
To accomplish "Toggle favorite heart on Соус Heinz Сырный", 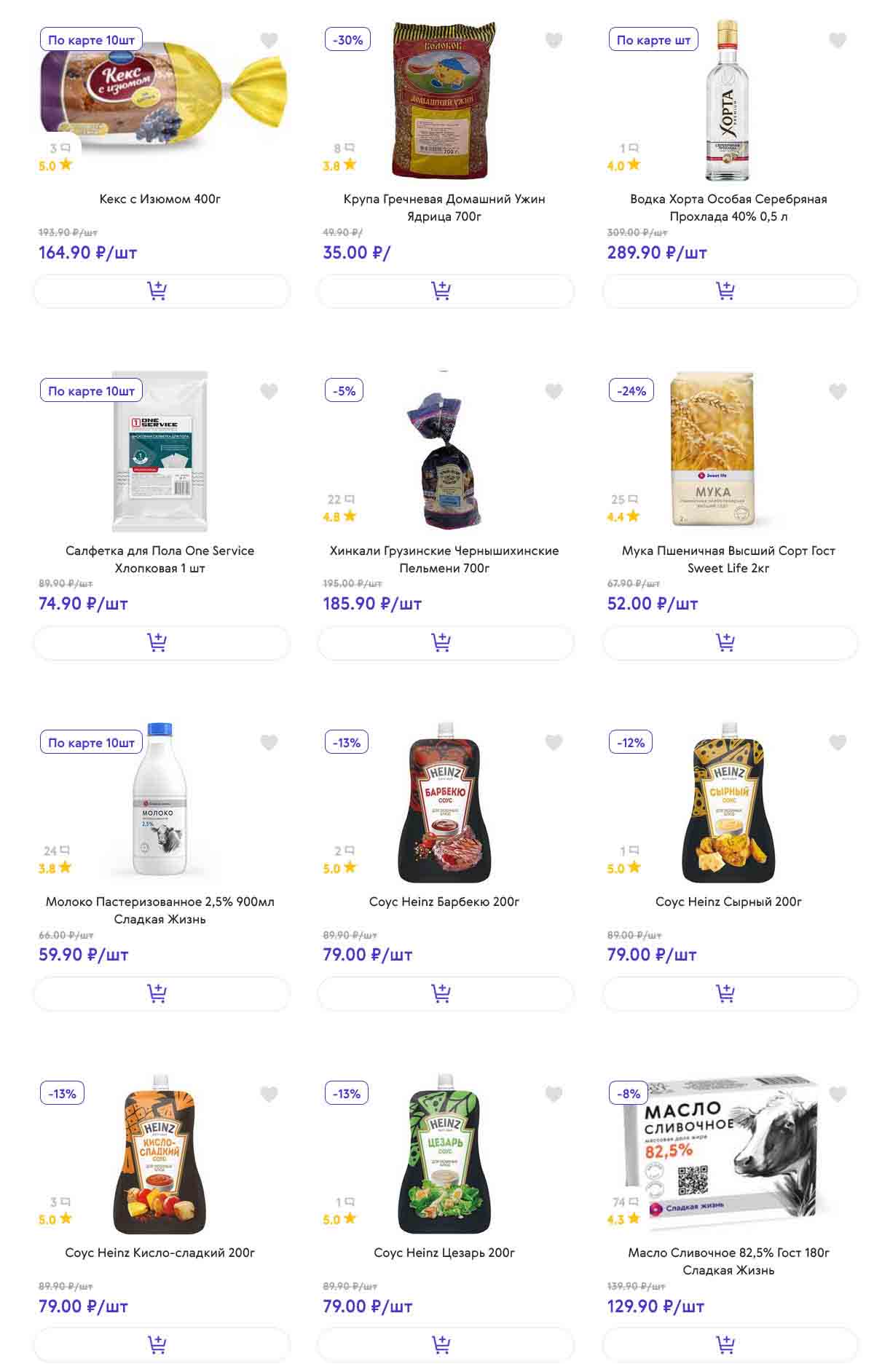I will 838,742.
